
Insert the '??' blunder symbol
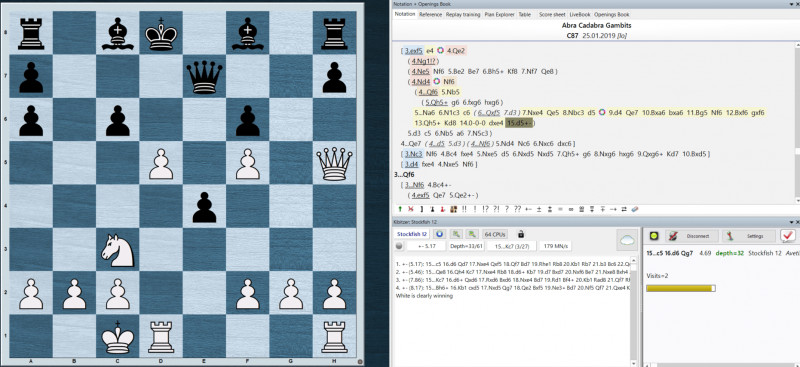point(517,209)
